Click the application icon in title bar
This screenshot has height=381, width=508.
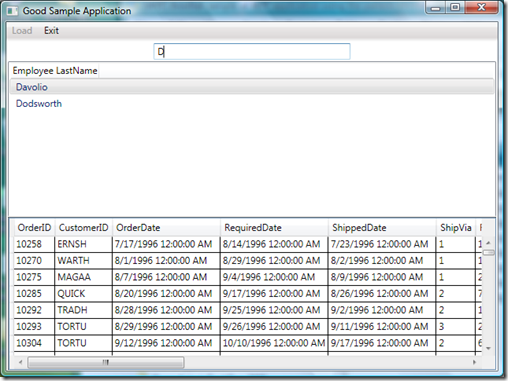click(13, 11)
